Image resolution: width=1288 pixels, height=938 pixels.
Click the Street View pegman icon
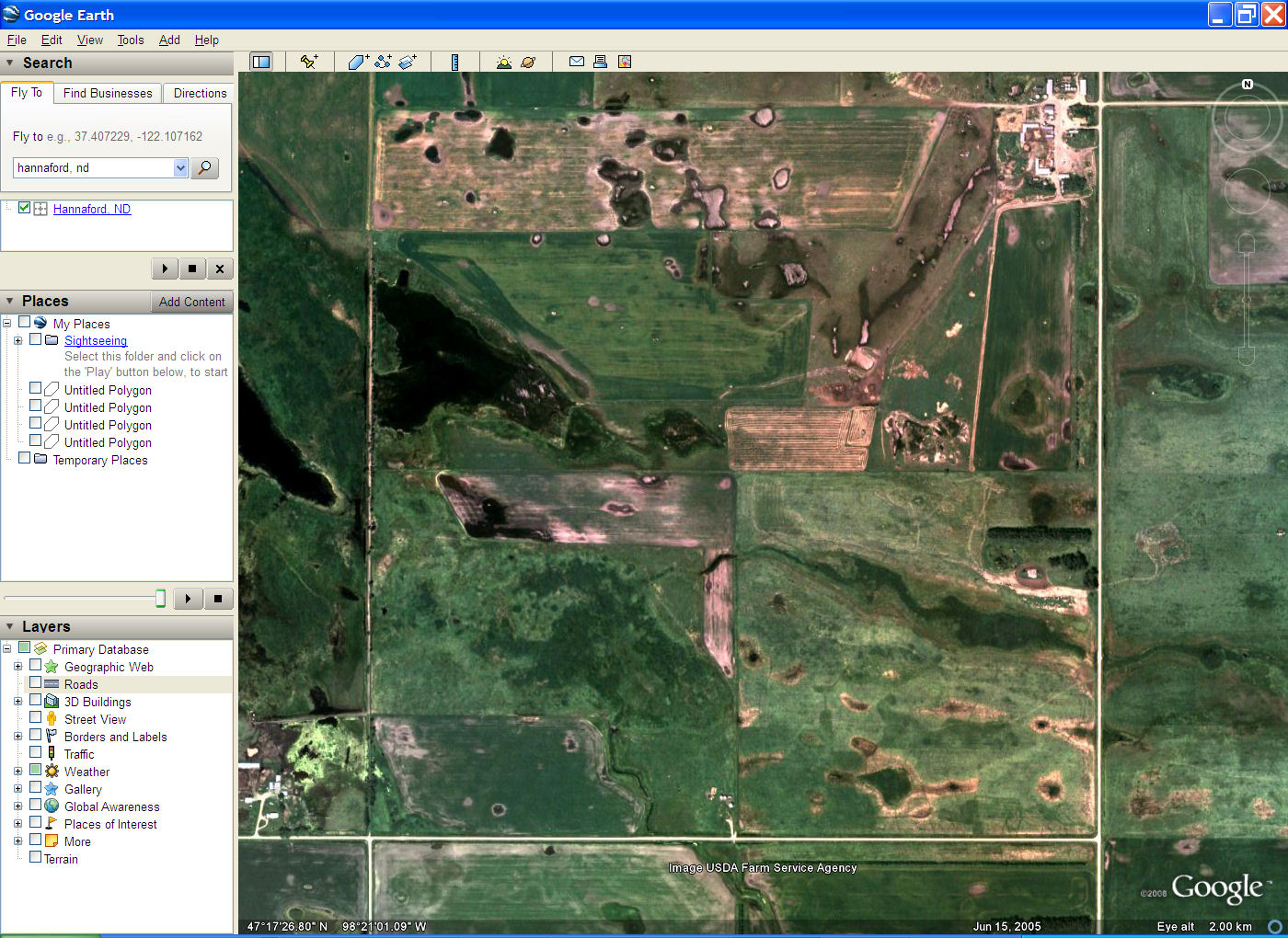coord(52,719)
